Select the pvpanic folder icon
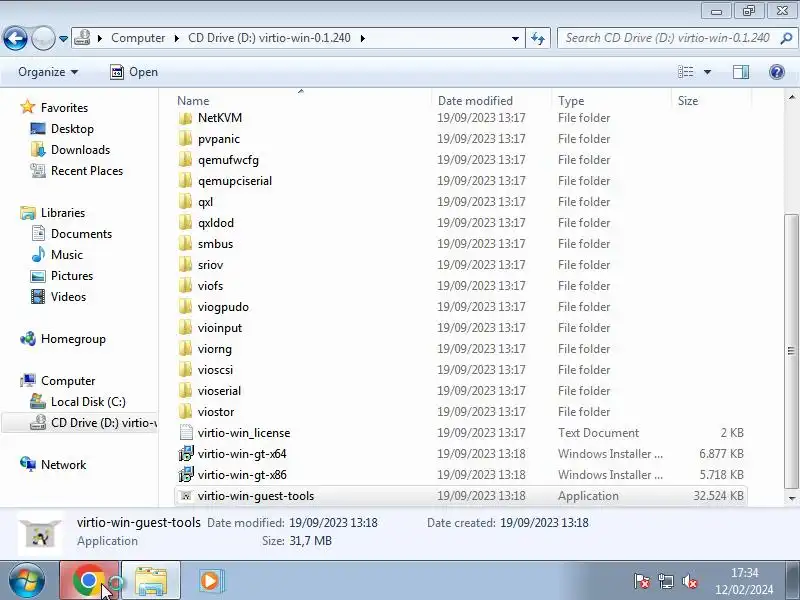 [186, 139]
